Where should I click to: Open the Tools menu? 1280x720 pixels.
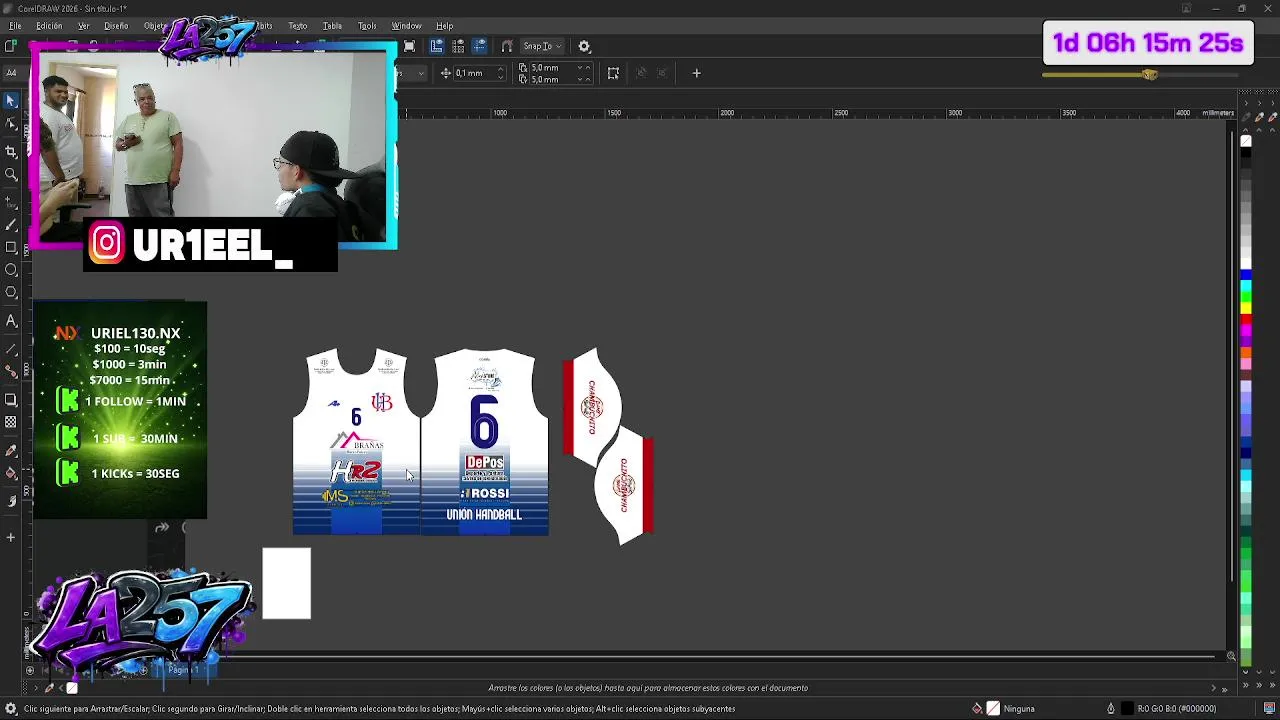[367, 26]
